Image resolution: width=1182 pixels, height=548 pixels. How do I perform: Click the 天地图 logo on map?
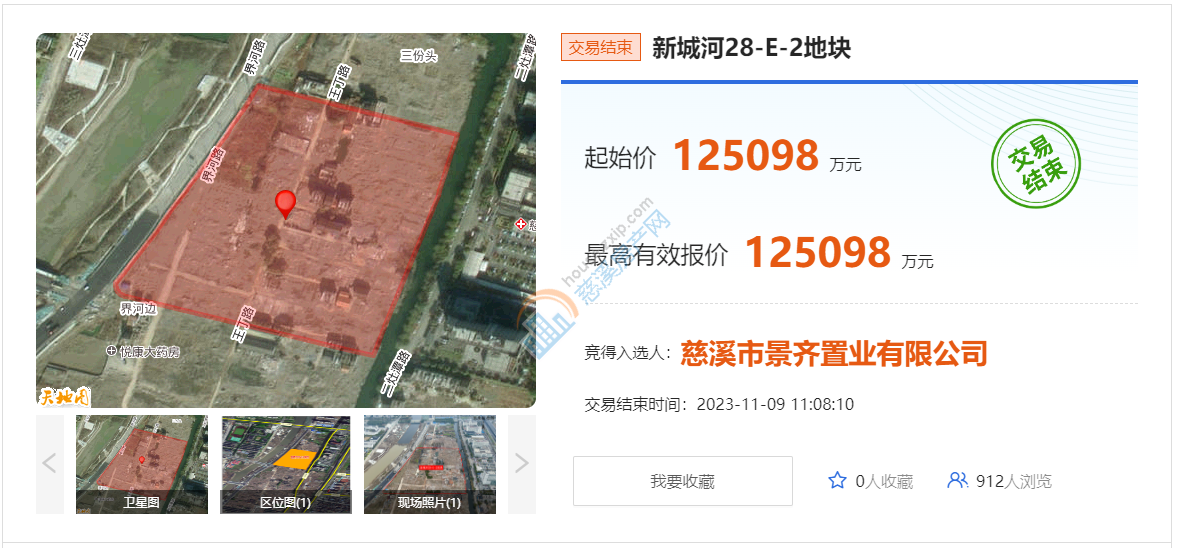pos(63,396)
